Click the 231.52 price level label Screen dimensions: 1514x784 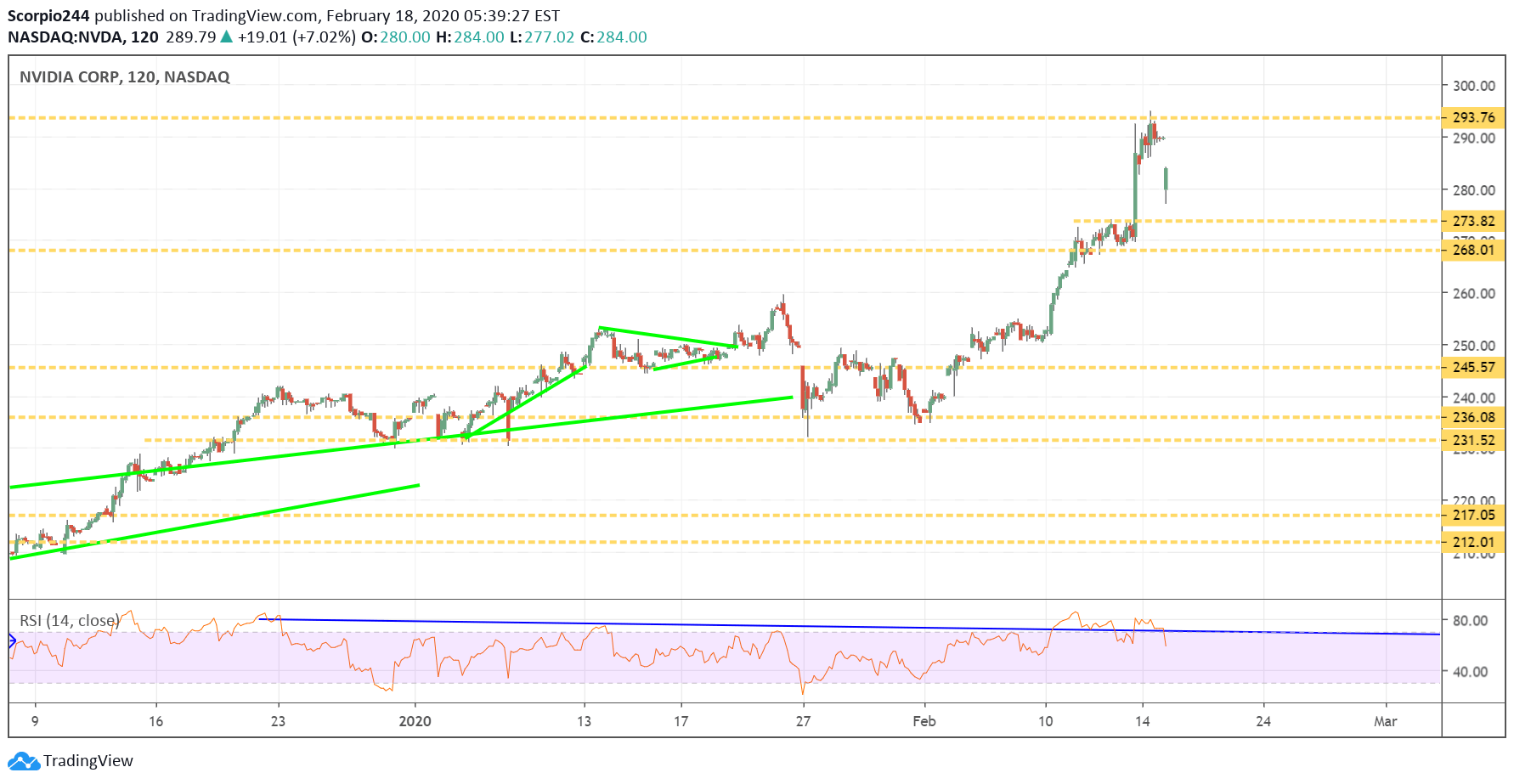(x=1473, y=440)
